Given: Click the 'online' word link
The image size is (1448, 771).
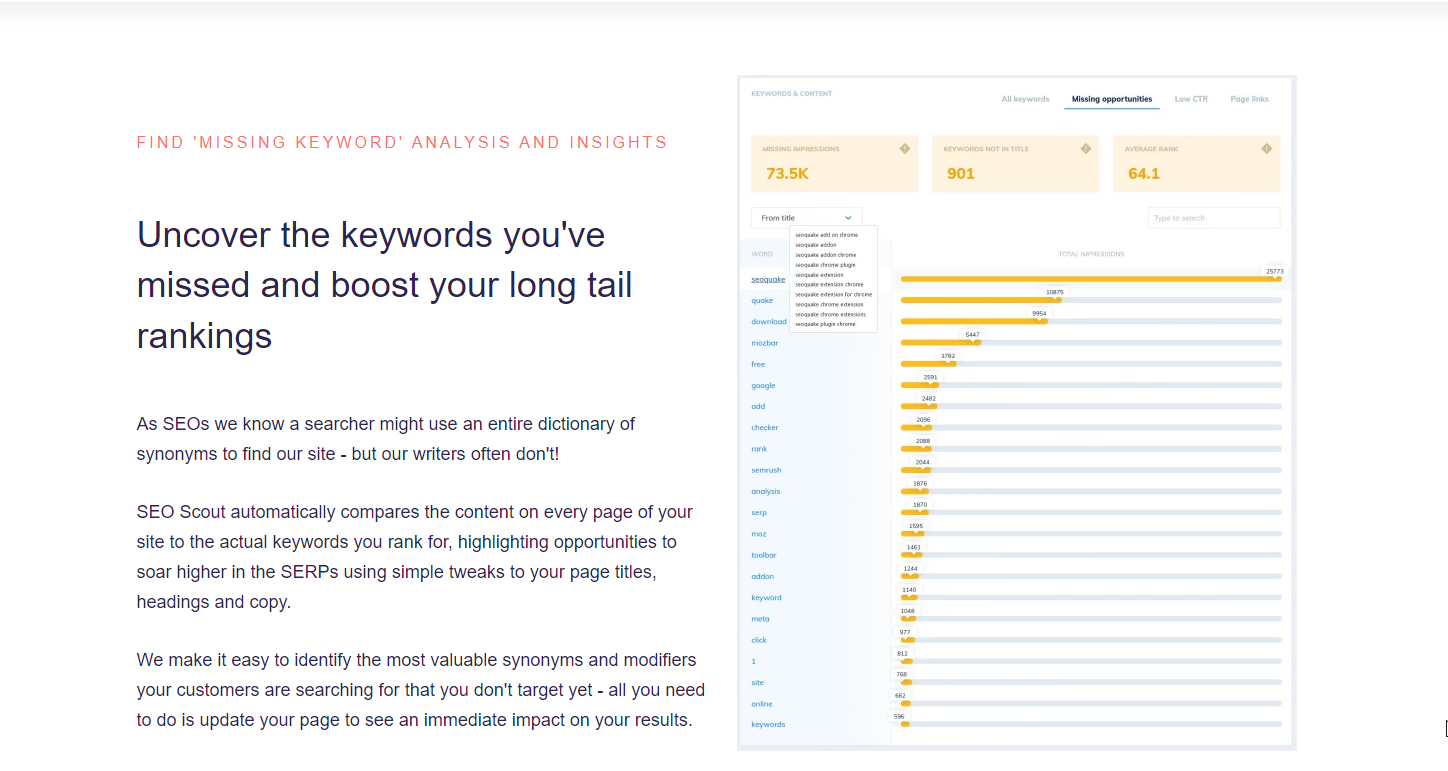Looking at the screenshot, I should click(x=762, y=703).
